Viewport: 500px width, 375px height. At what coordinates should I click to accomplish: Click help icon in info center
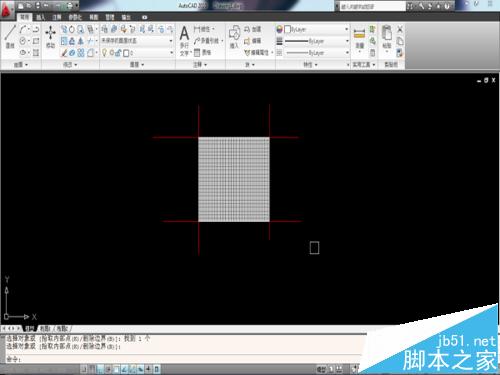pyautogui.click(x=447, y=6)
